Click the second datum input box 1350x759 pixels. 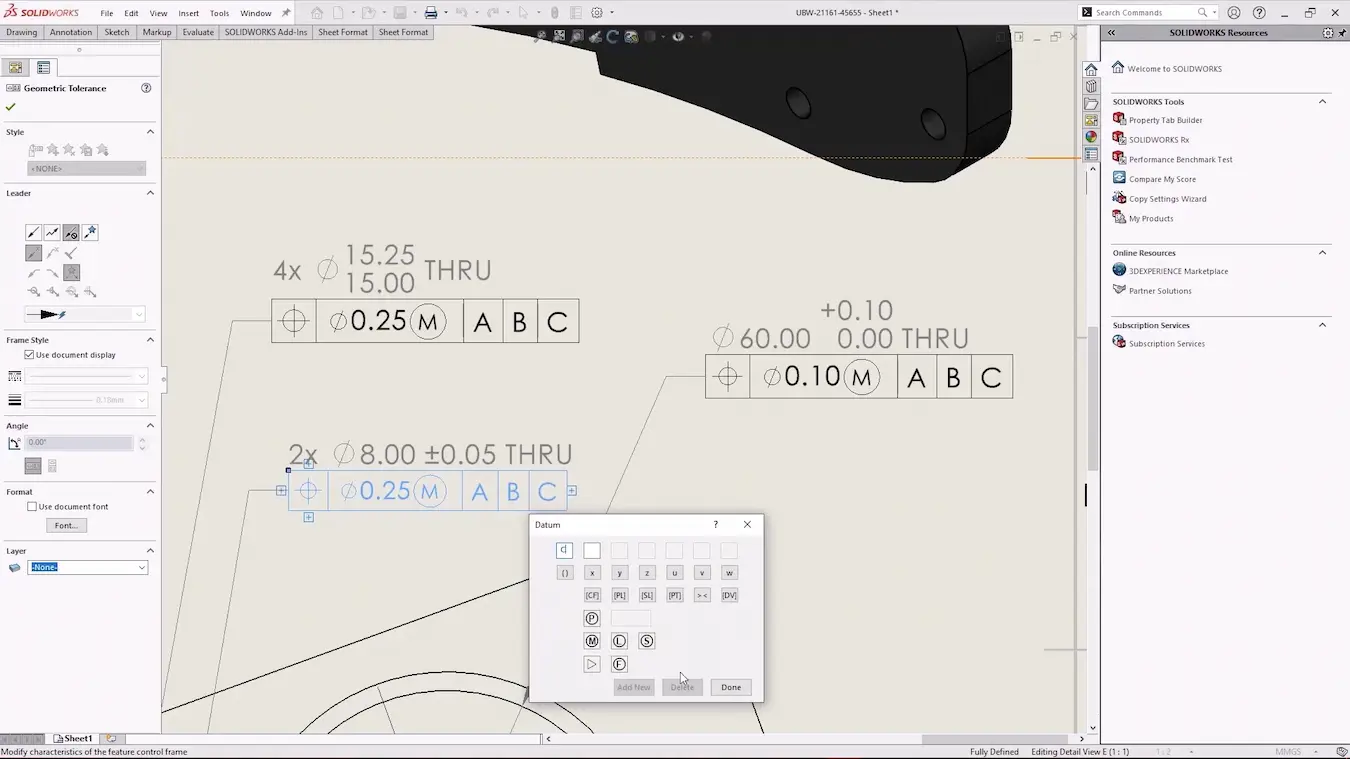(x=592, y=551)
